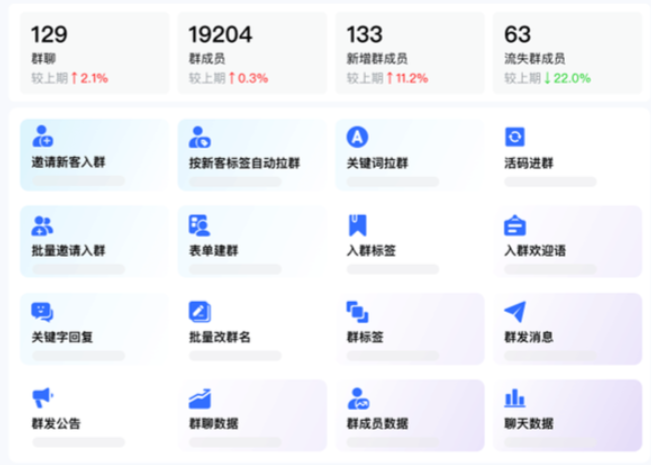Click the 活码进群 icon

click(x=515, y=137)
